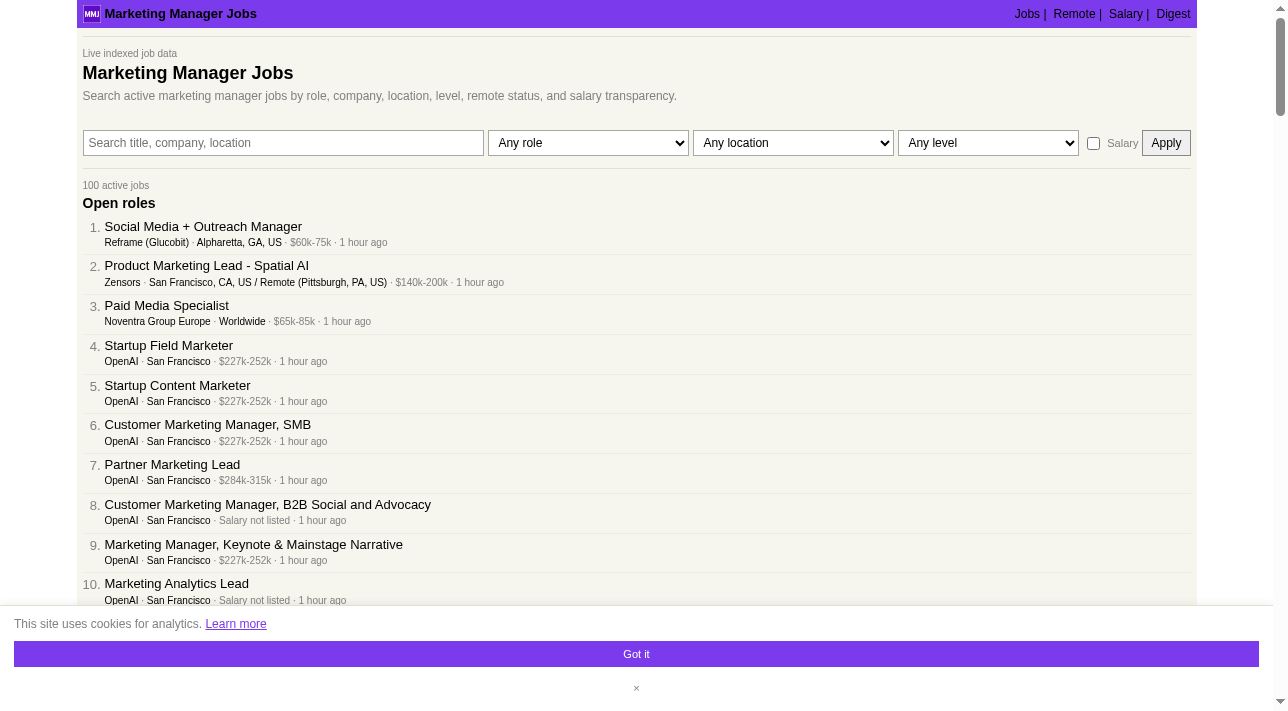Open the Digest nav link
The height and width of the screenshot is (711, 1288).
(x=1173, y=14)
